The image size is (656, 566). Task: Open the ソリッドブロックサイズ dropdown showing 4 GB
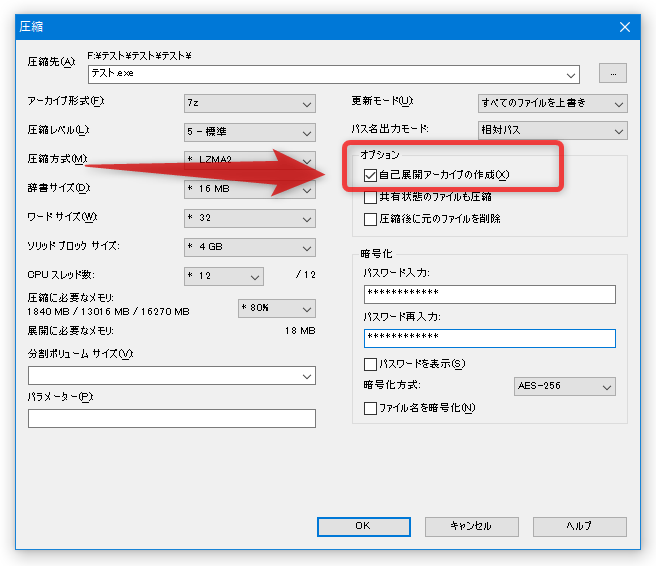[x=249, y=247]
